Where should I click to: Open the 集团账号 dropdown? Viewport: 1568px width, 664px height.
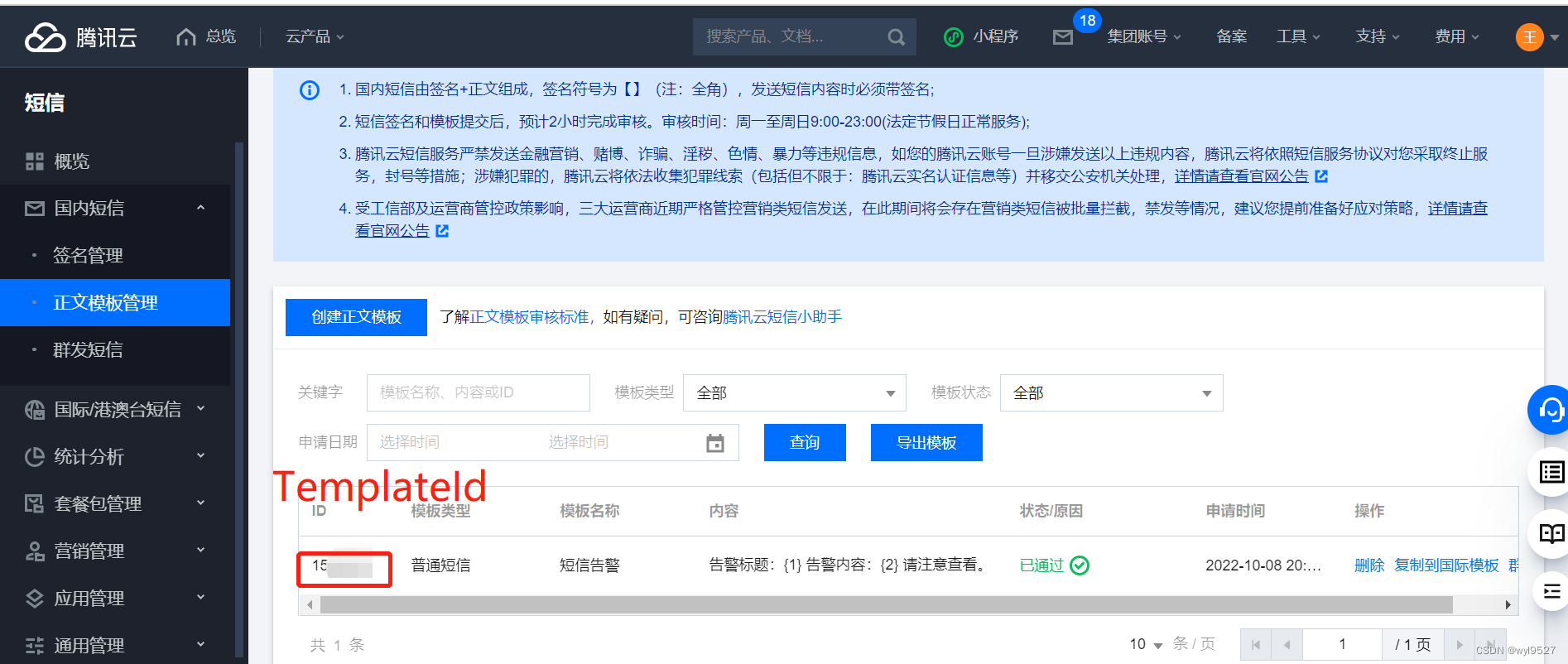1144,36
